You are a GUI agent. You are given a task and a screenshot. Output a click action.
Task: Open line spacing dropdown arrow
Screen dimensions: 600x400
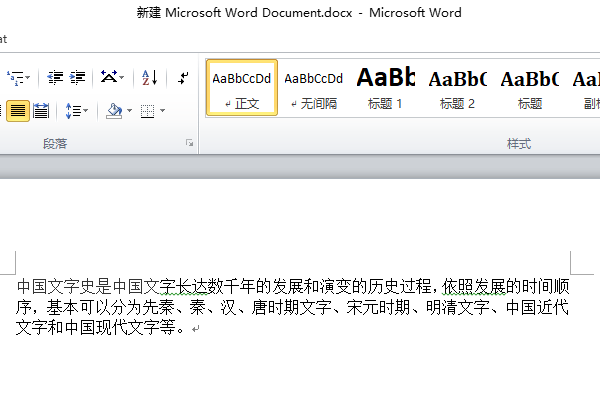tap(85, 111)
